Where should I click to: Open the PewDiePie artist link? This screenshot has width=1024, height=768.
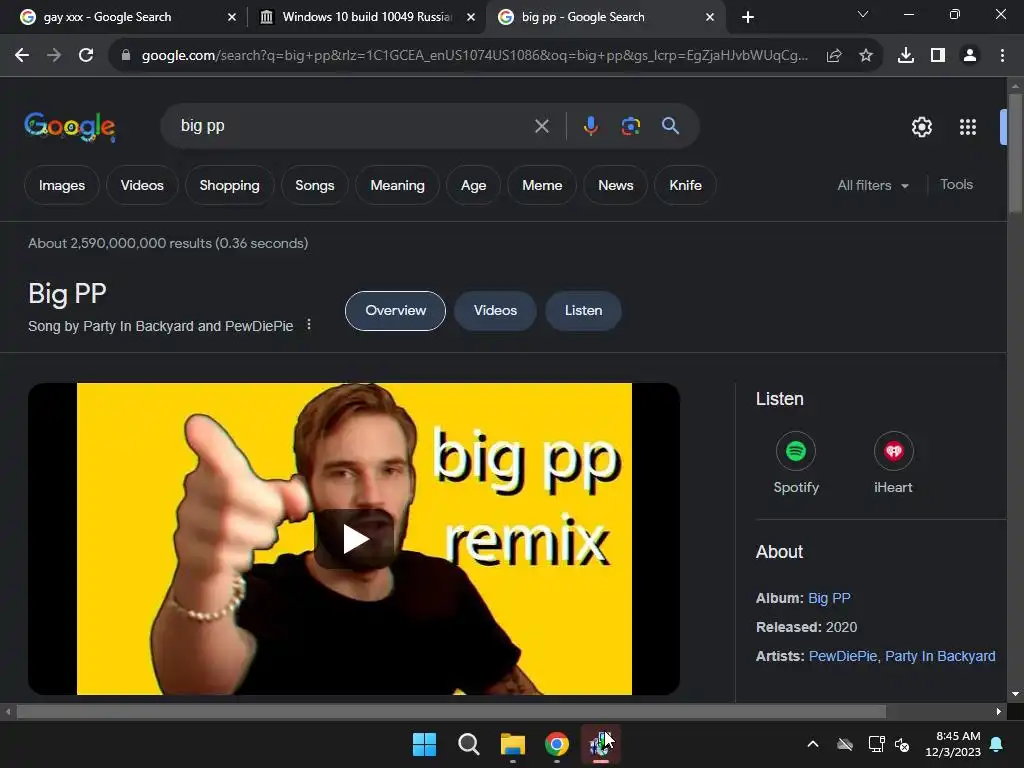pos(842,656)
